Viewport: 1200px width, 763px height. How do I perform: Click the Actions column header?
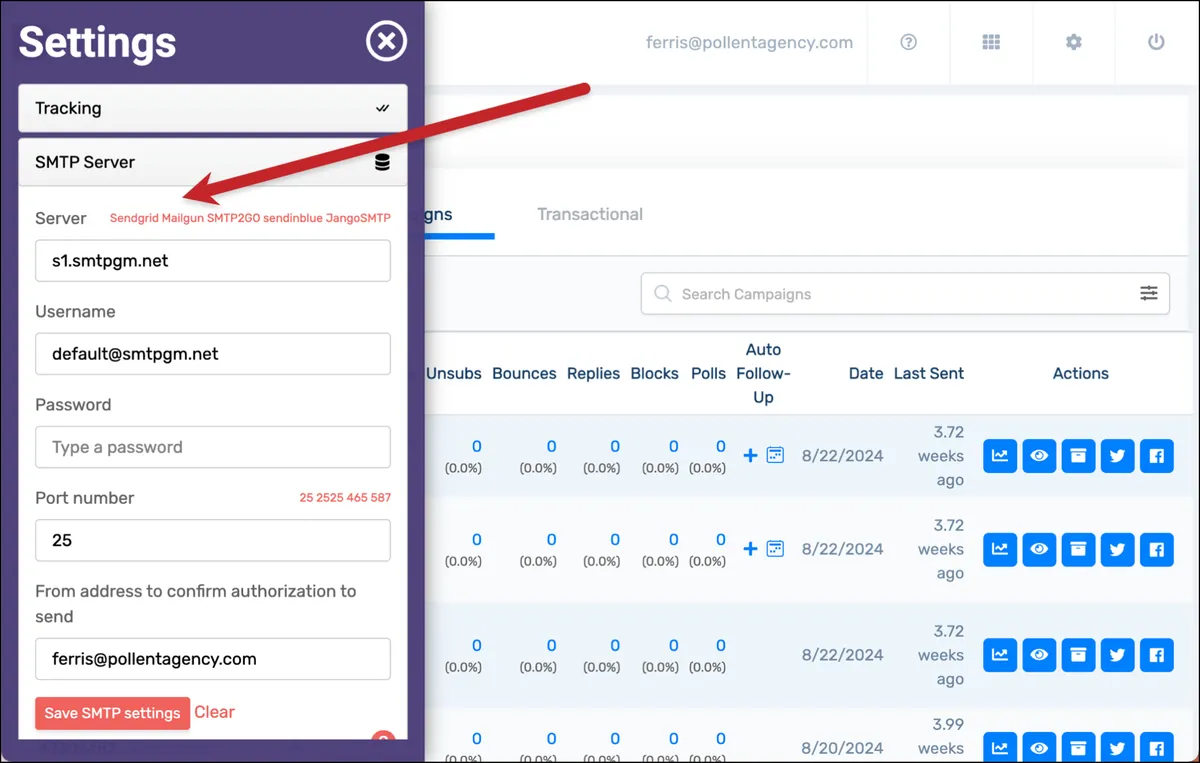pyautogui.click(x=1081, y=373)
